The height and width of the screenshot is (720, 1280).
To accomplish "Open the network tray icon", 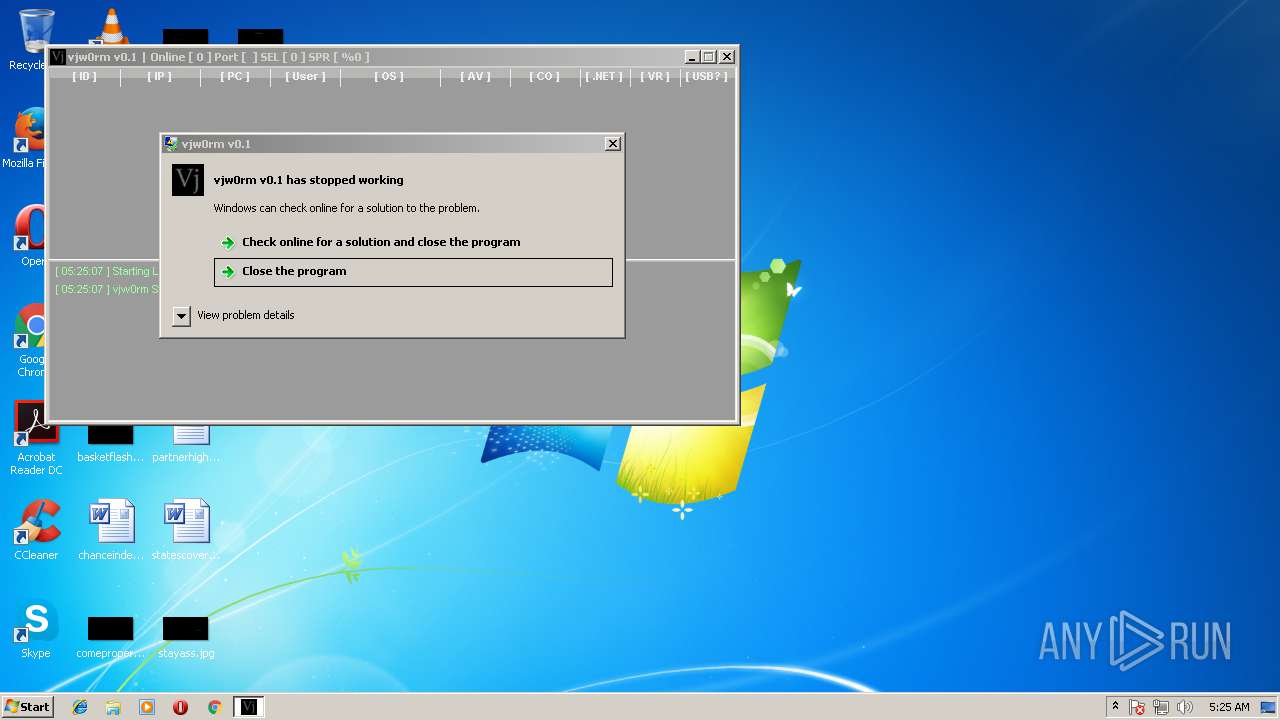I will 1162,707.
